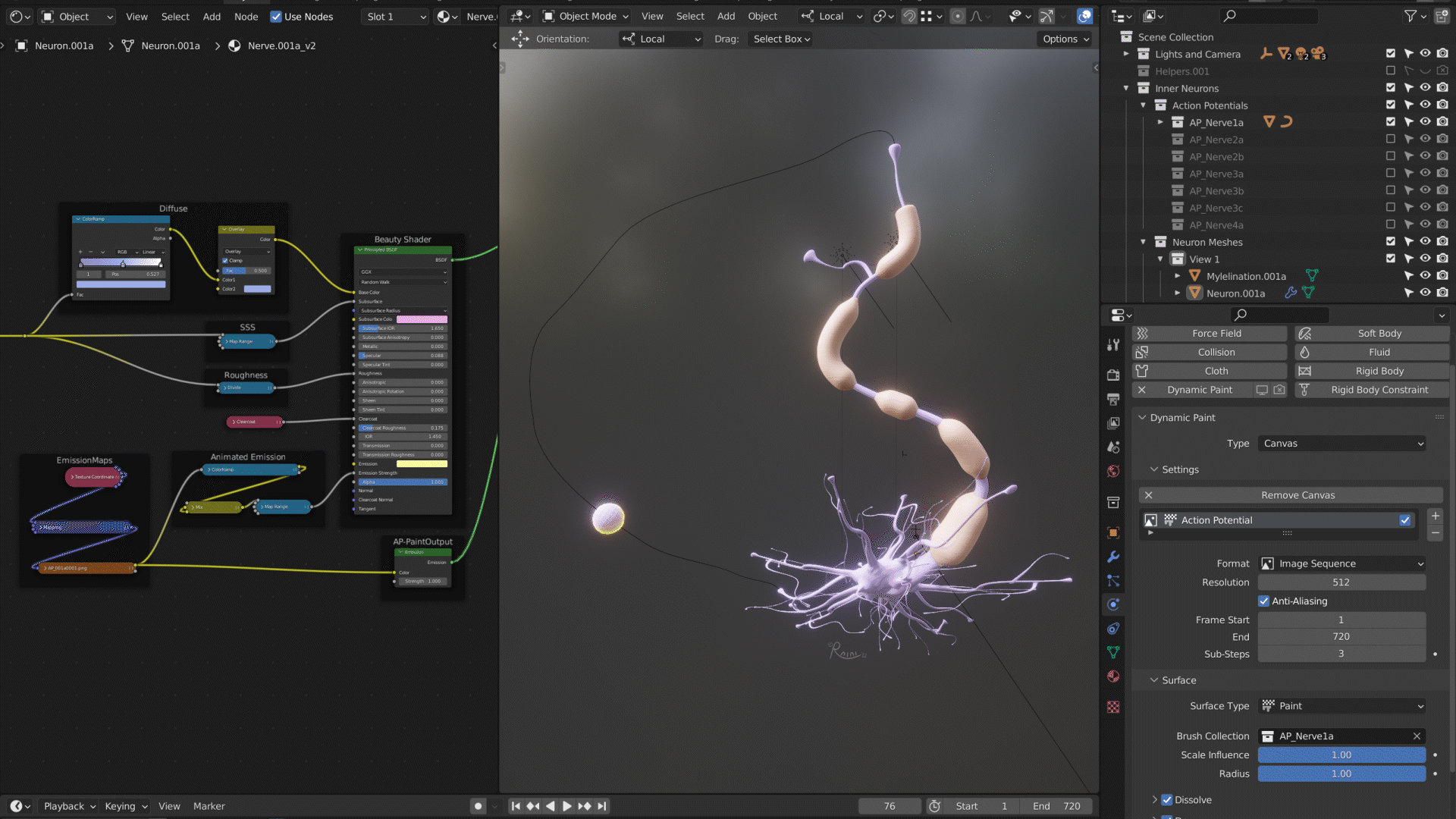Click proportional editing icon in viewport header
1456x819 pixels.
tap(958, 16)
